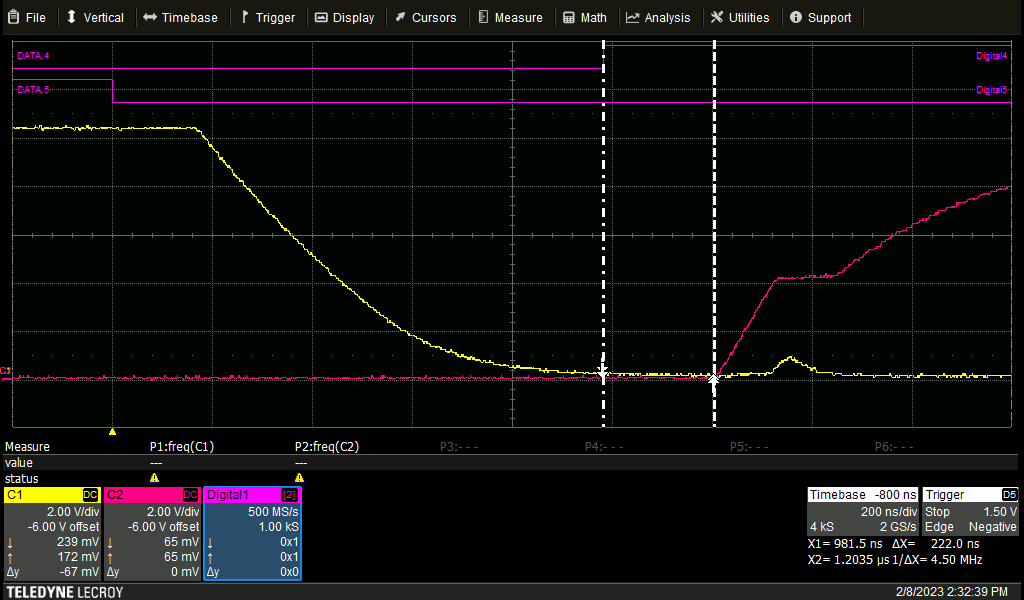The width and height of the screenshot is (1024, 600).
Task: Open the Math menu
Action: pos(585,18)
